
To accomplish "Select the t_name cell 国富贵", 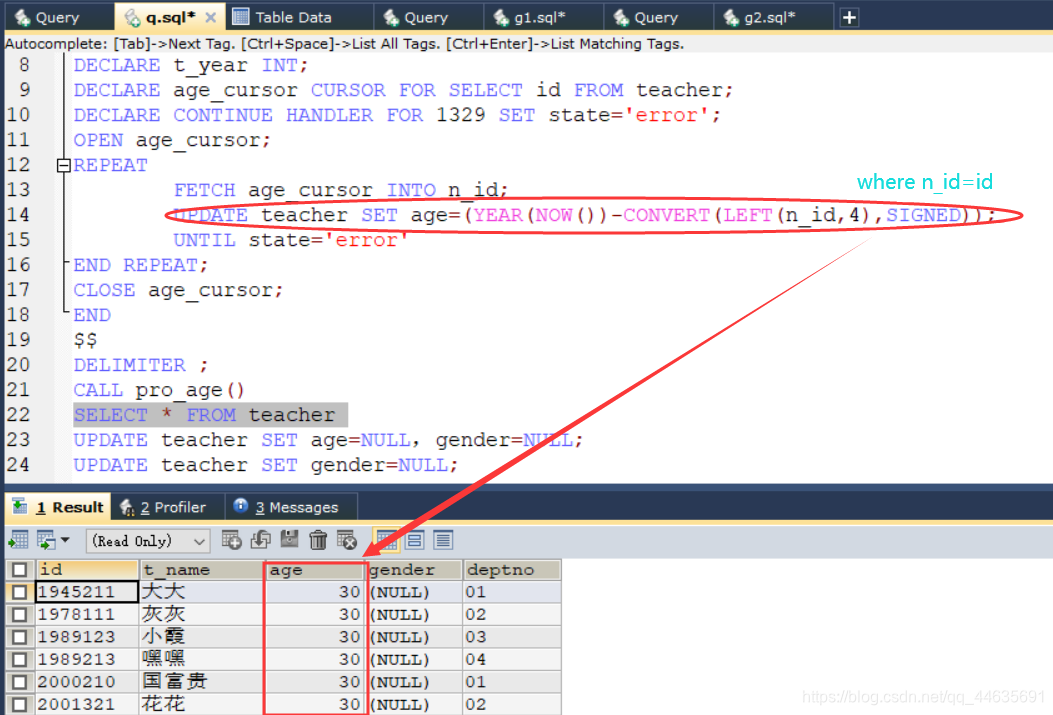I will (202, 681).
